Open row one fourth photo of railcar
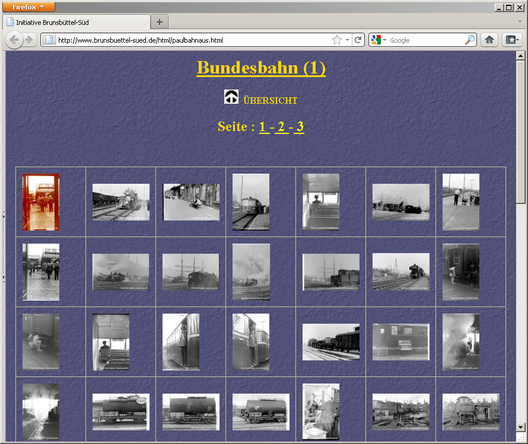Viewport: 528px width, 444px height. coord(251,202)
